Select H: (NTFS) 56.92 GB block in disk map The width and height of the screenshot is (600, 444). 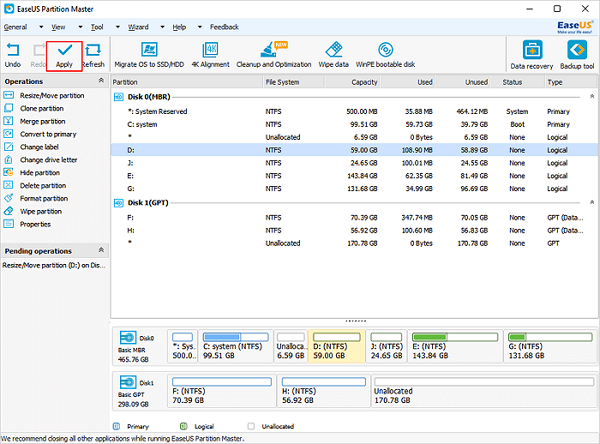(324, 391)
